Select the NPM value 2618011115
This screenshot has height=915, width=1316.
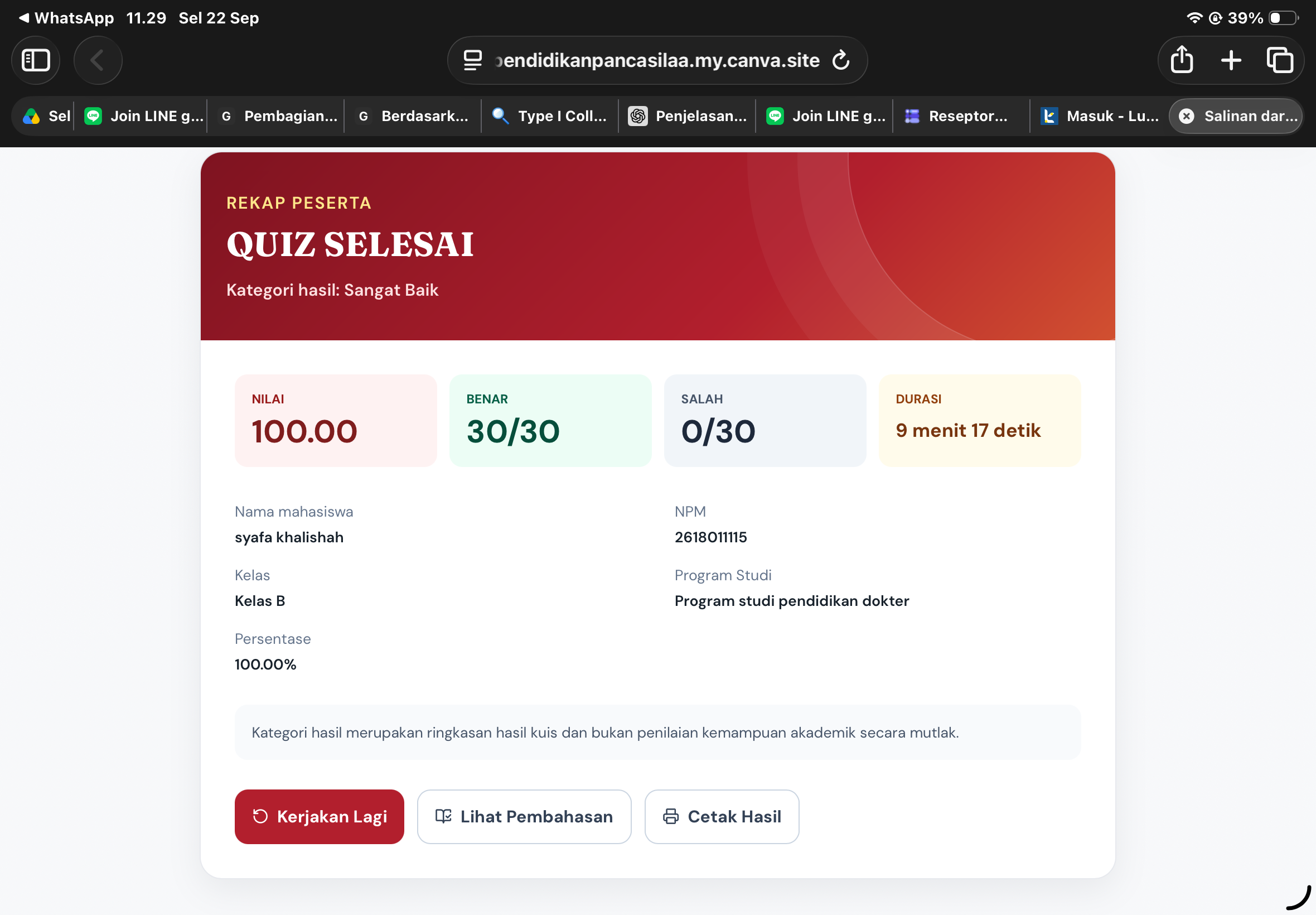click(x=710, y=537)
